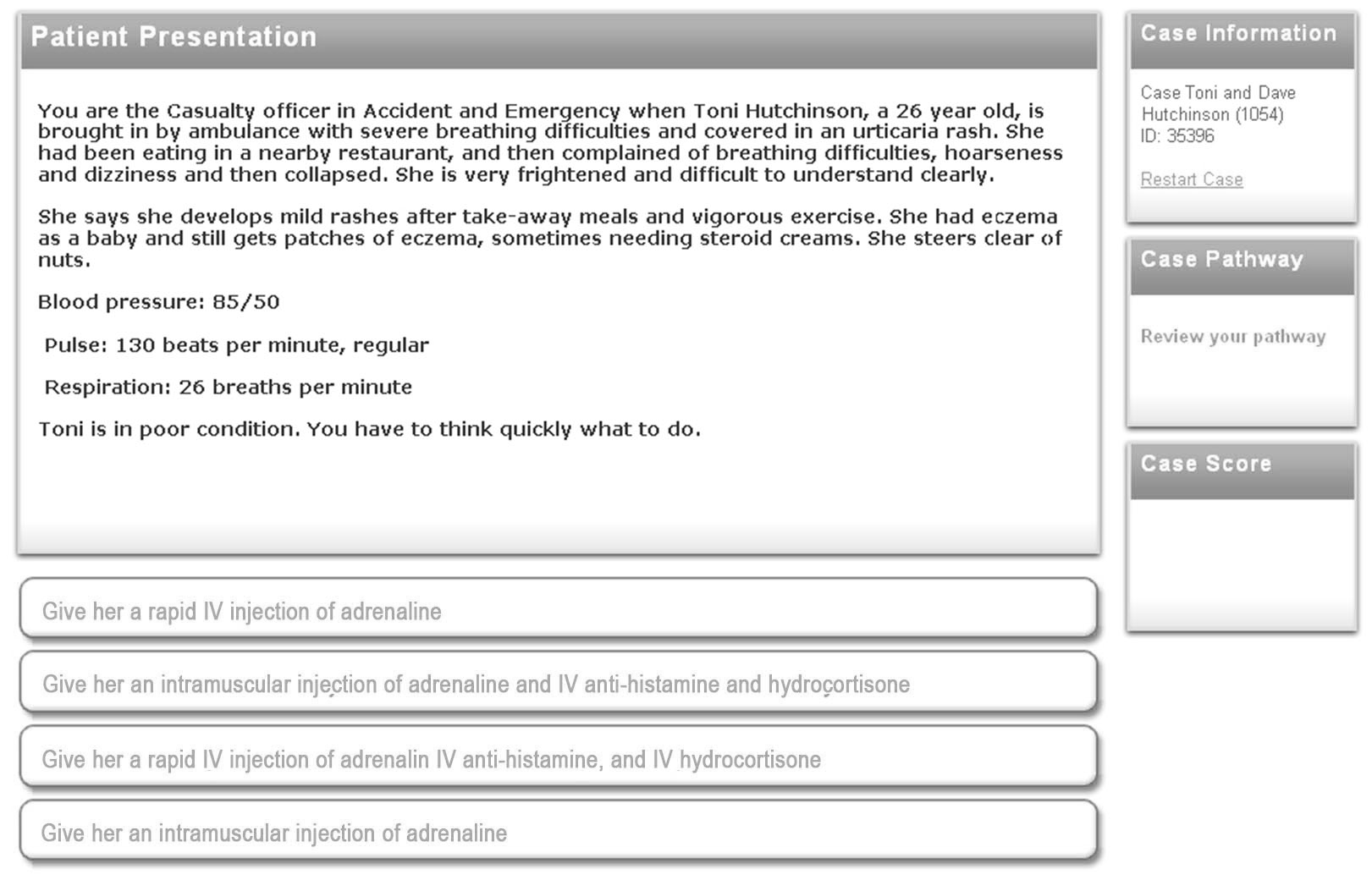The width and height of the screenshot is (1372, 880).
Task: Click the empty Case Score panel body
Action: point(1242,563)
